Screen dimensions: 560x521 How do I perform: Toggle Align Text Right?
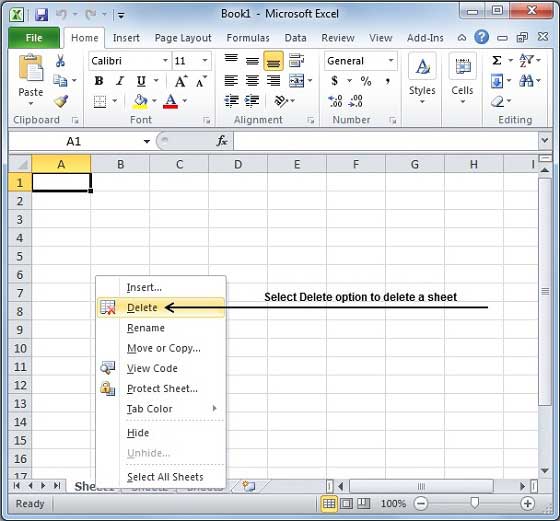(273, 81)
